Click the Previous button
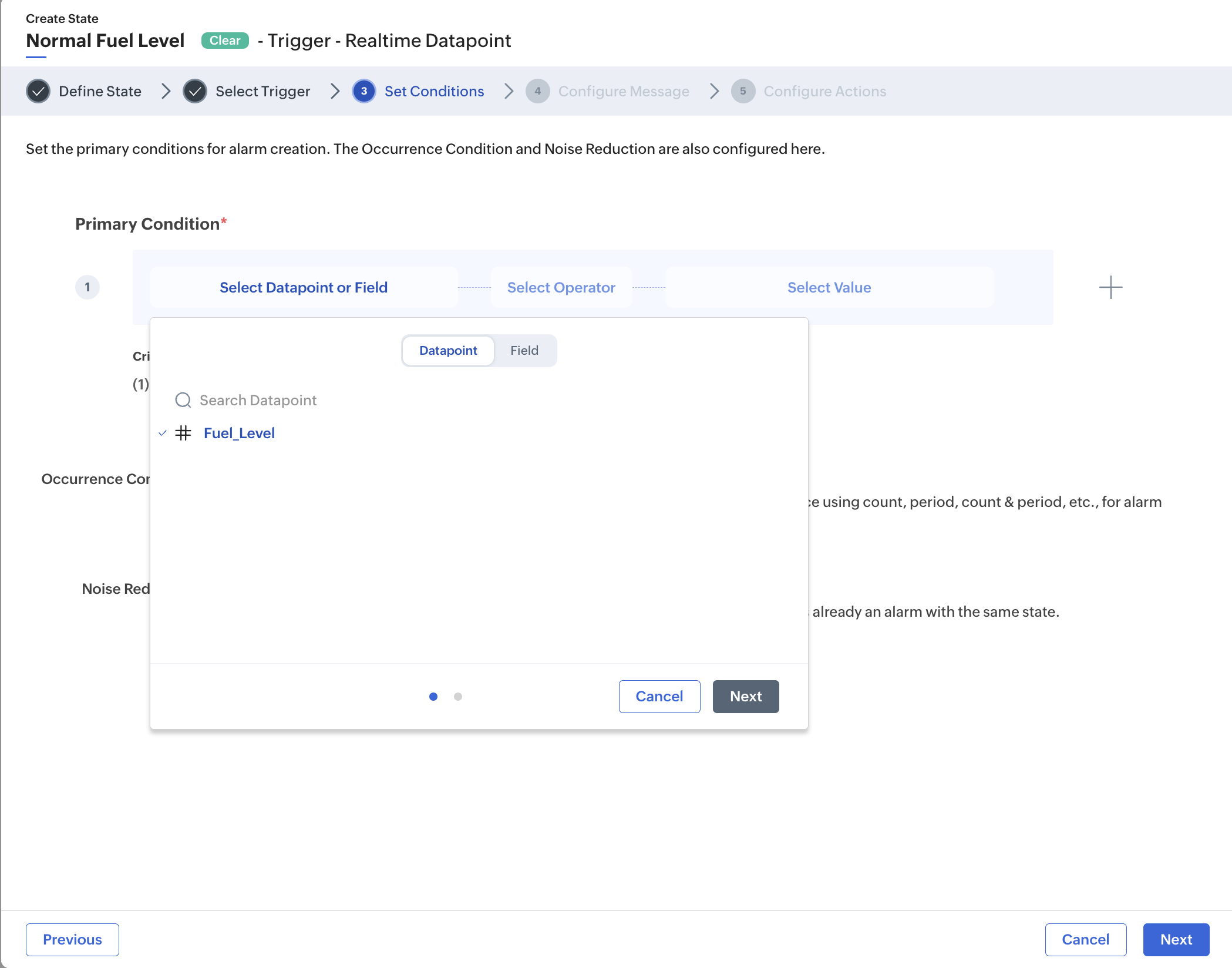This screenshot has height=968, width=1232. [x=72, y=940]
